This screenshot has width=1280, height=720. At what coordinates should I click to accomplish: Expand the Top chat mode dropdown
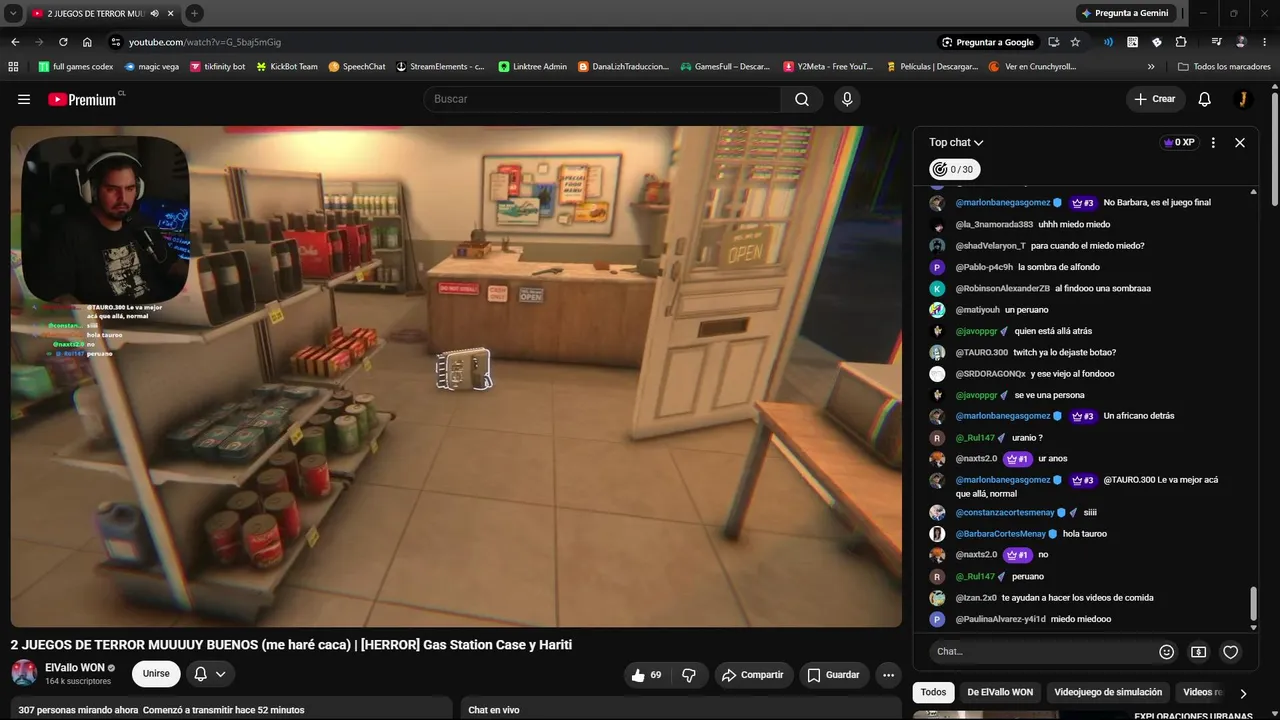click(x=956, y=142)
